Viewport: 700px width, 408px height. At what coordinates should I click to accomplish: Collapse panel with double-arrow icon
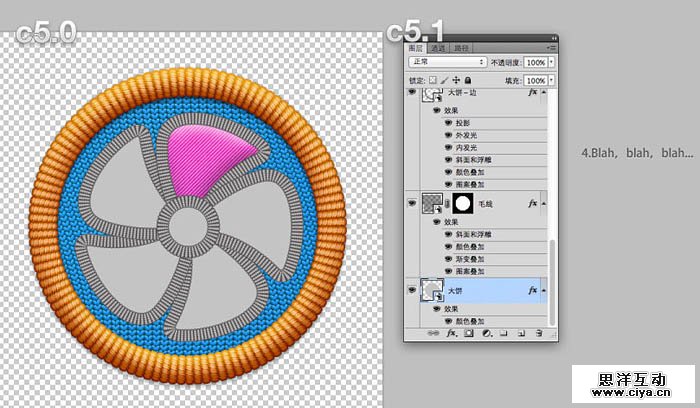pyautogui.click(x=554, y=38)
